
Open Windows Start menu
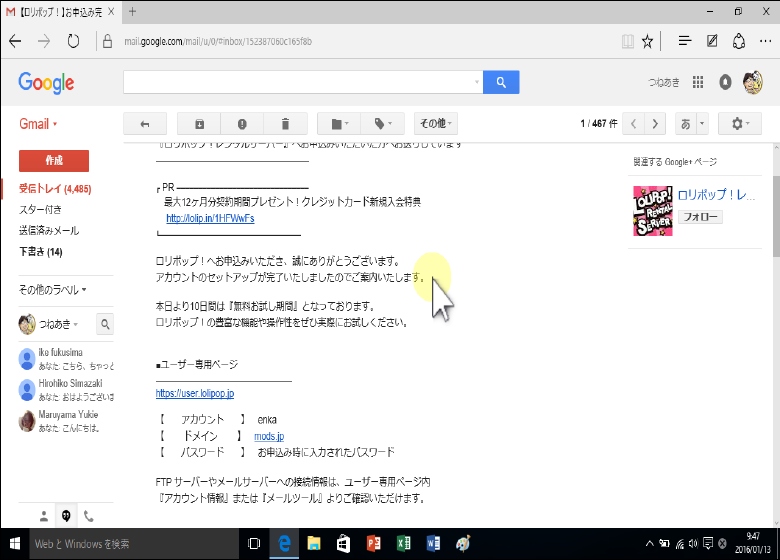point(14,544)
